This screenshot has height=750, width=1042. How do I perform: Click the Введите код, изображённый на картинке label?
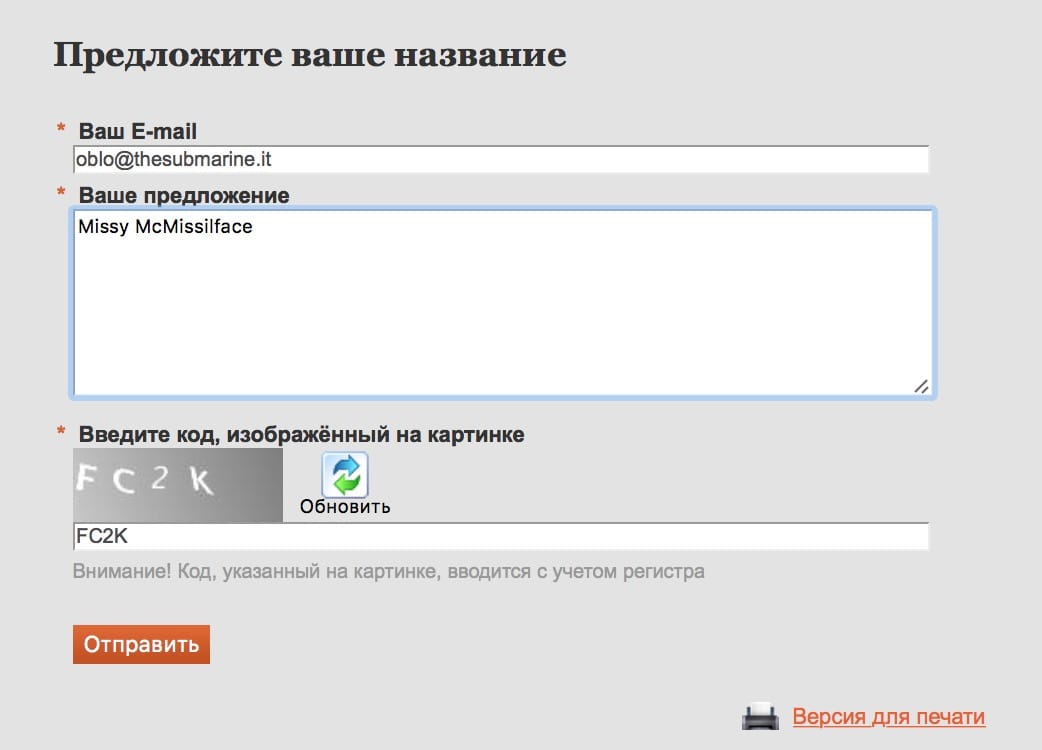click(301, 435)
